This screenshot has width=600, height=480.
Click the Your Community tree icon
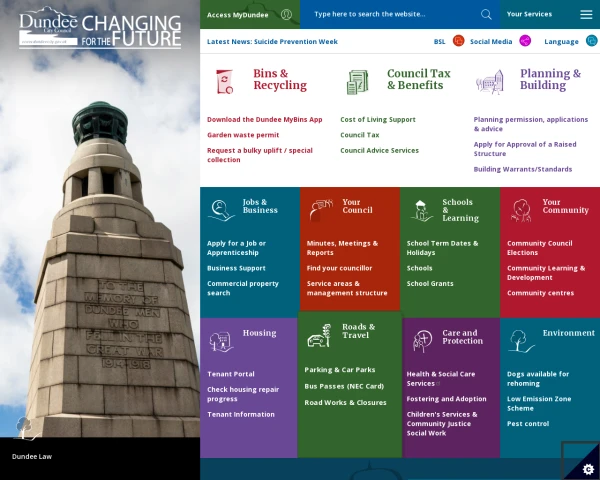(x=521, y=210)
